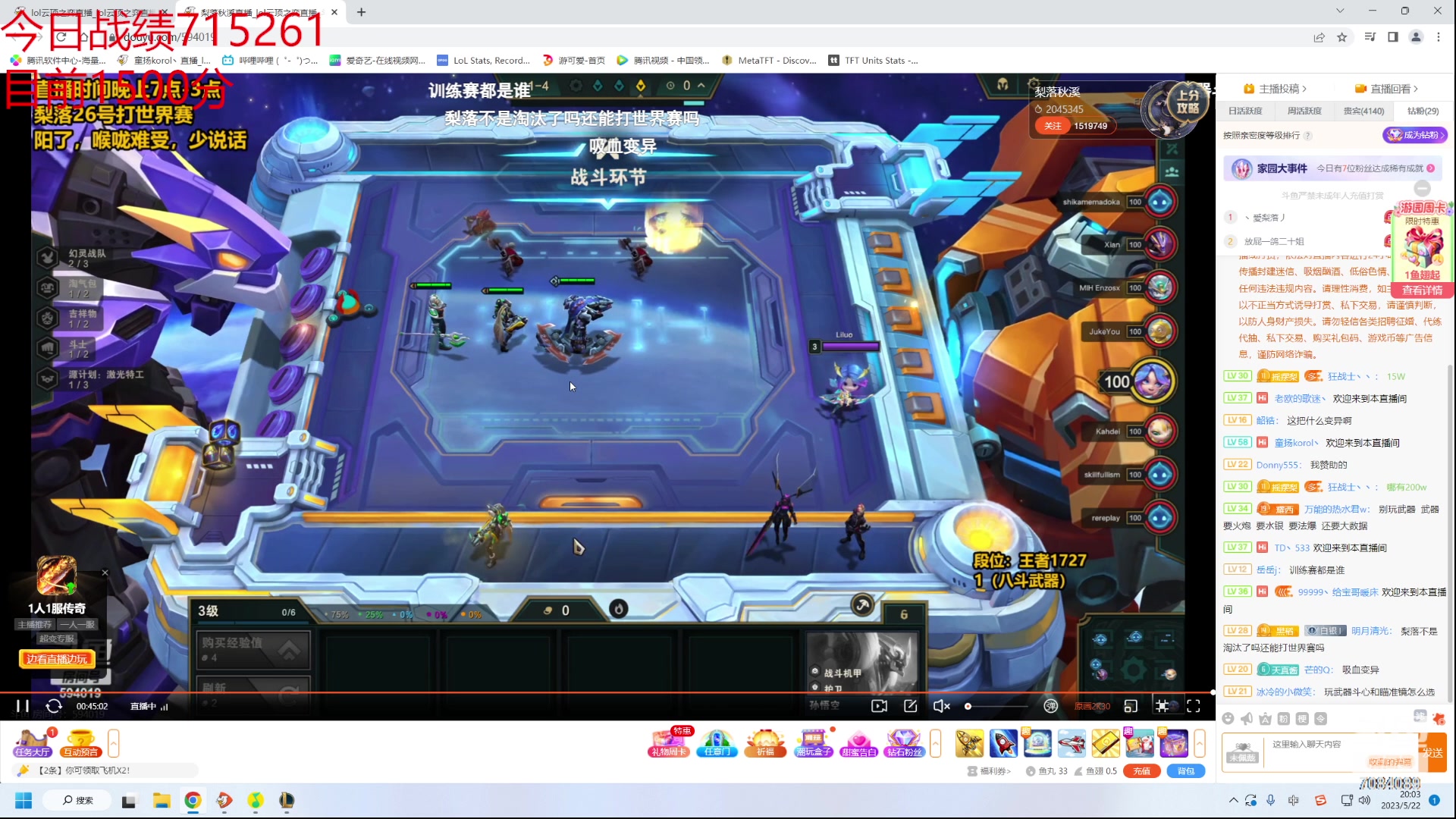Switch to 钻粉(29) tab
1456x819 pixels.
[1423, 111]
